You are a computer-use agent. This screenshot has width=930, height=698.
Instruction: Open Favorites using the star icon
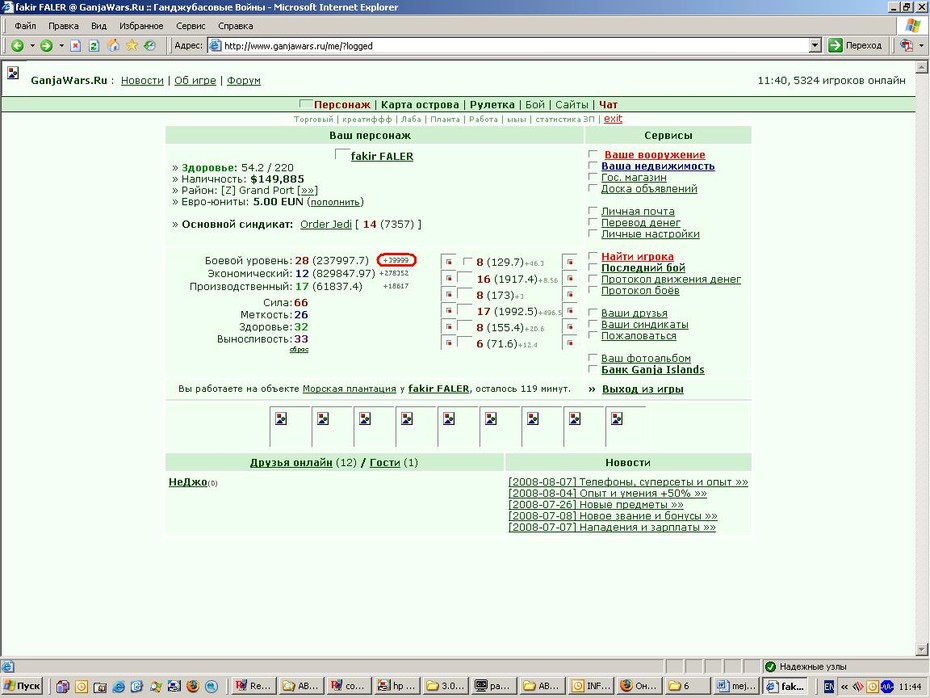coord(132,46)
